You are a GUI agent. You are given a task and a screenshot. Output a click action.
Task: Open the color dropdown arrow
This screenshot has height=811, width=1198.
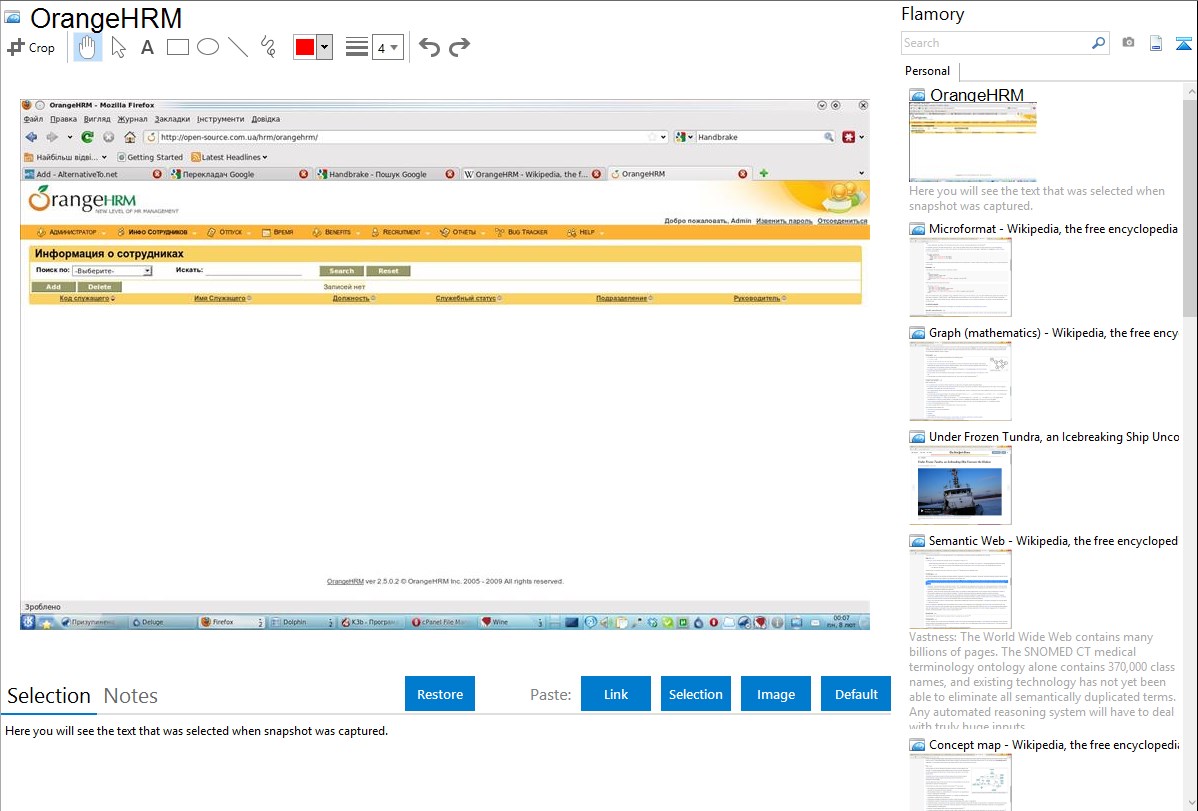tap(325, 47)
